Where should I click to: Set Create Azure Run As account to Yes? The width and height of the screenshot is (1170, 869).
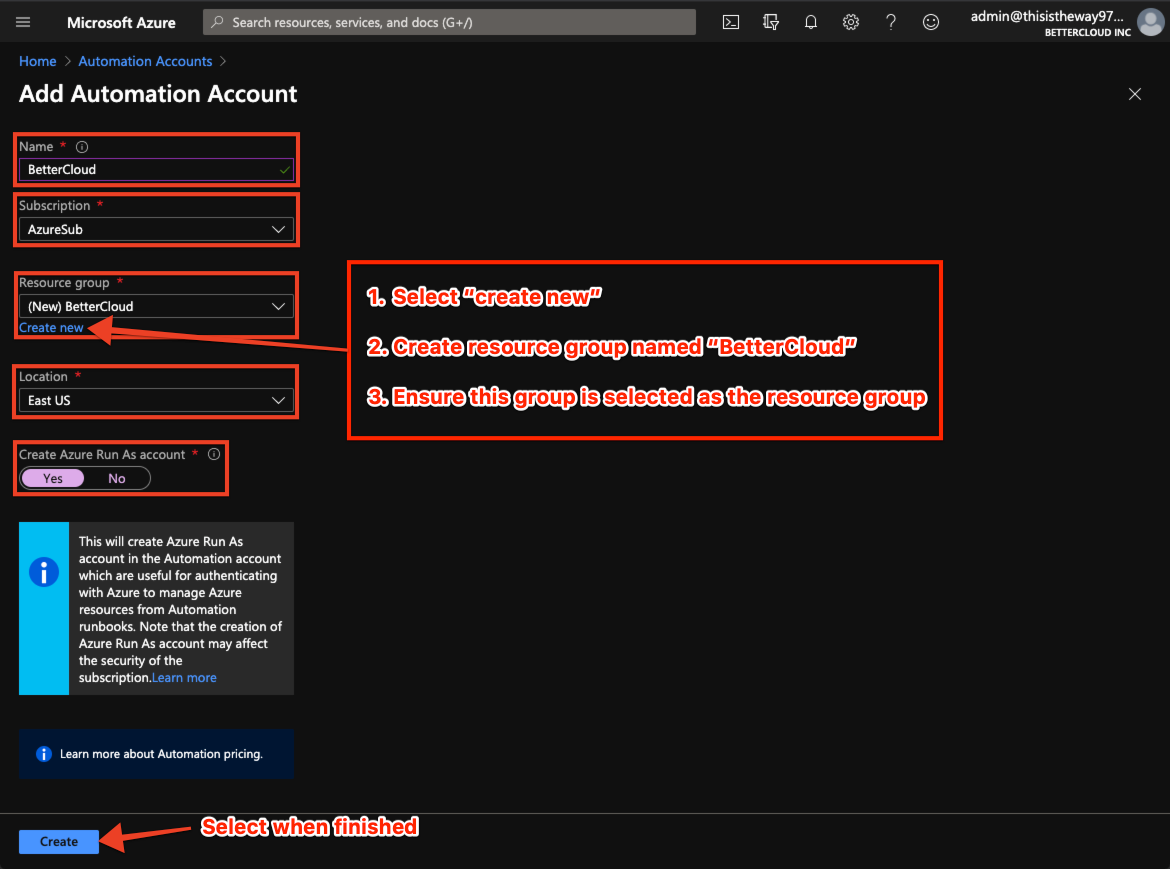pos(51,478)
